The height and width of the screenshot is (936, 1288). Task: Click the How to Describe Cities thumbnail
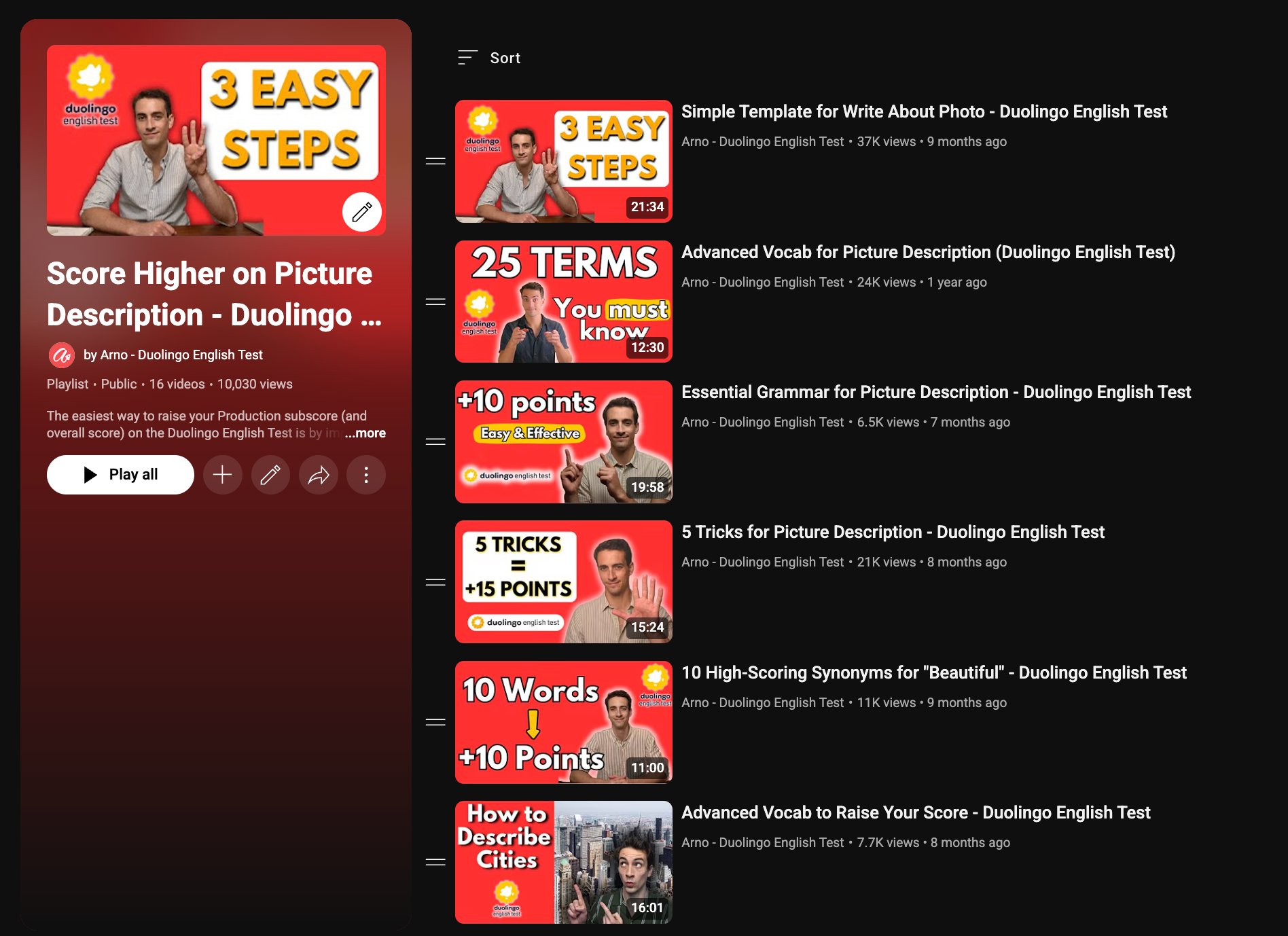tap(564, 862)
